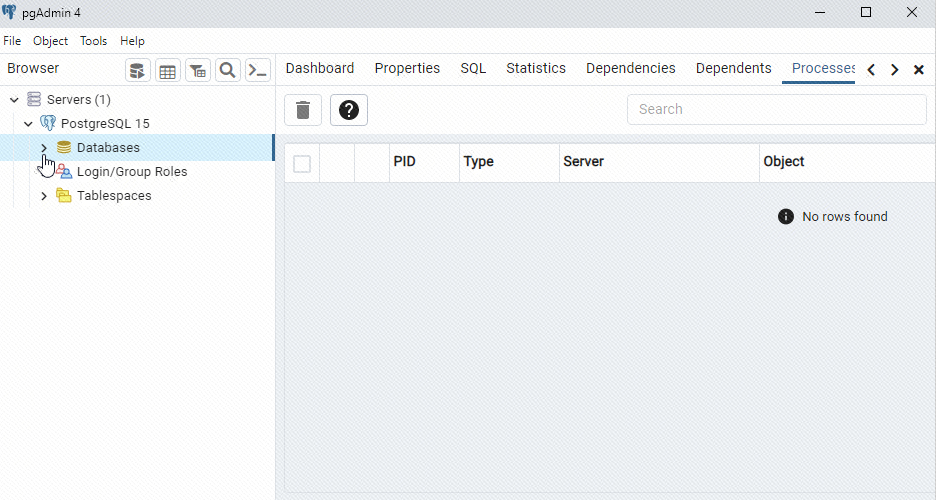
Task: Tick the select-all checkbox in table header
Action: [x=302, y=163]
